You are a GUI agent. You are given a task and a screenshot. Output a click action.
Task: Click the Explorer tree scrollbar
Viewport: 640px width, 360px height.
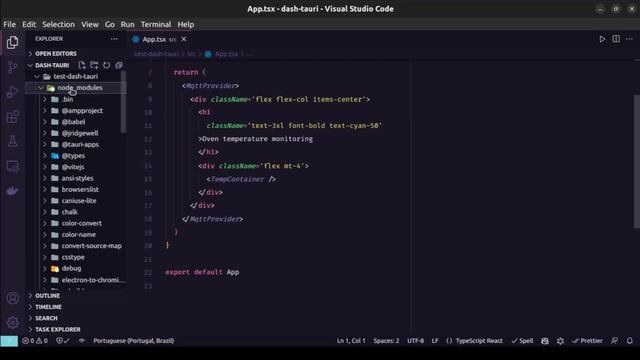pos(123,102)
